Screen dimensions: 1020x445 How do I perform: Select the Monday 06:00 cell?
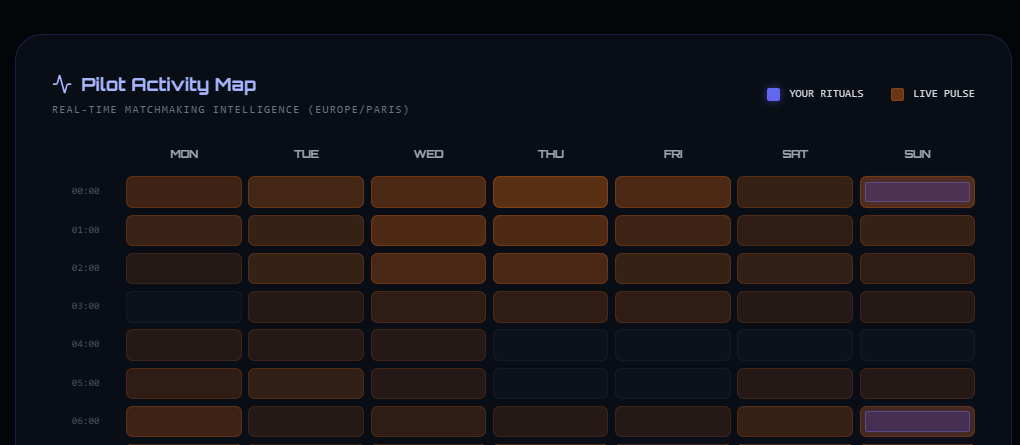(x=184, y=422)
